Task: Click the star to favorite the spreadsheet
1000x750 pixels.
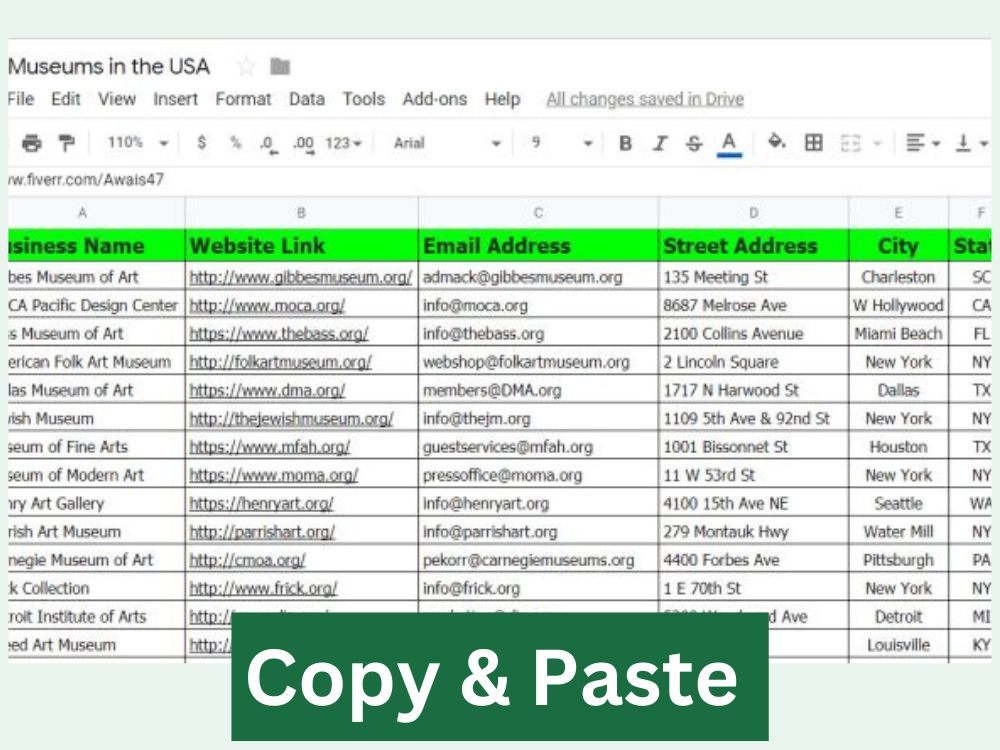Action: click(245, 66)
